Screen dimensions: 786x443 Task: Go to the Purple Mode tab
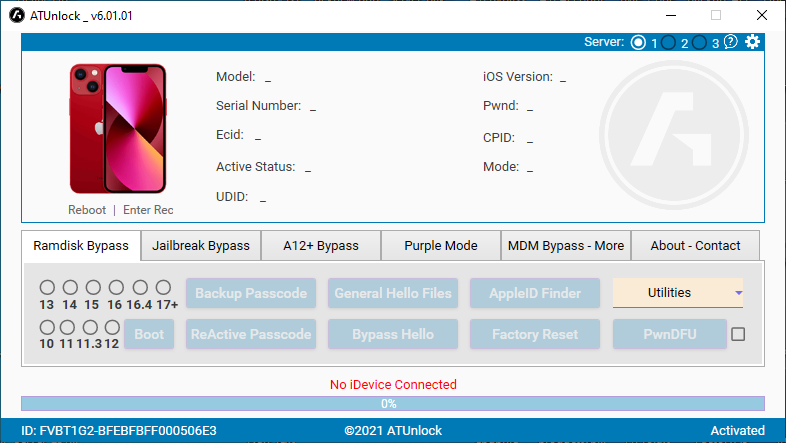440,245
